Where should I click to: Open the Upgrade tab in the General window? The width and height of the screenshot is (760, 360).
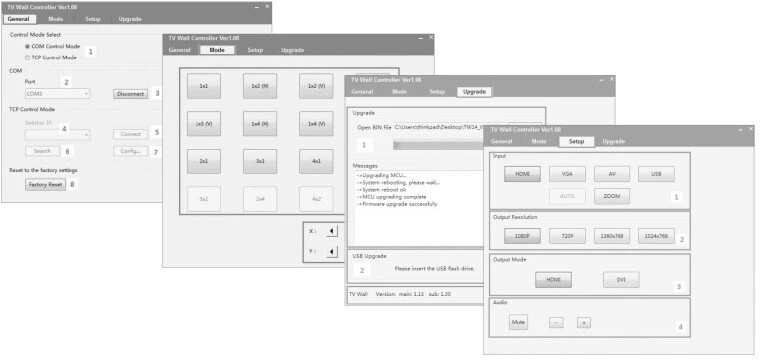pyautogui.click(x=130, y=19)
